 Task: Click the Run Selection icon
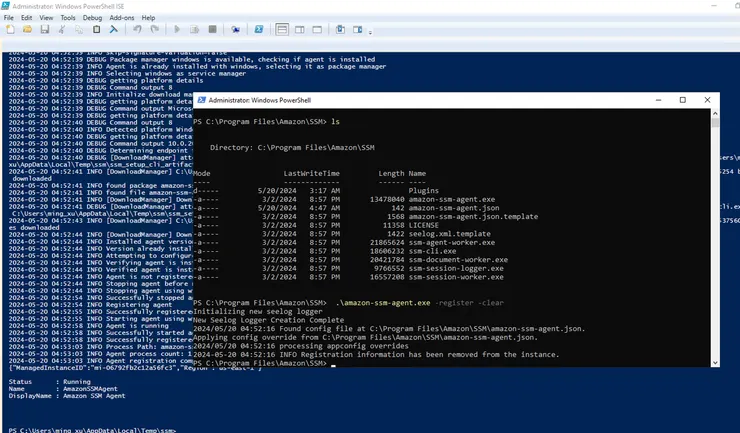(194, 30)
